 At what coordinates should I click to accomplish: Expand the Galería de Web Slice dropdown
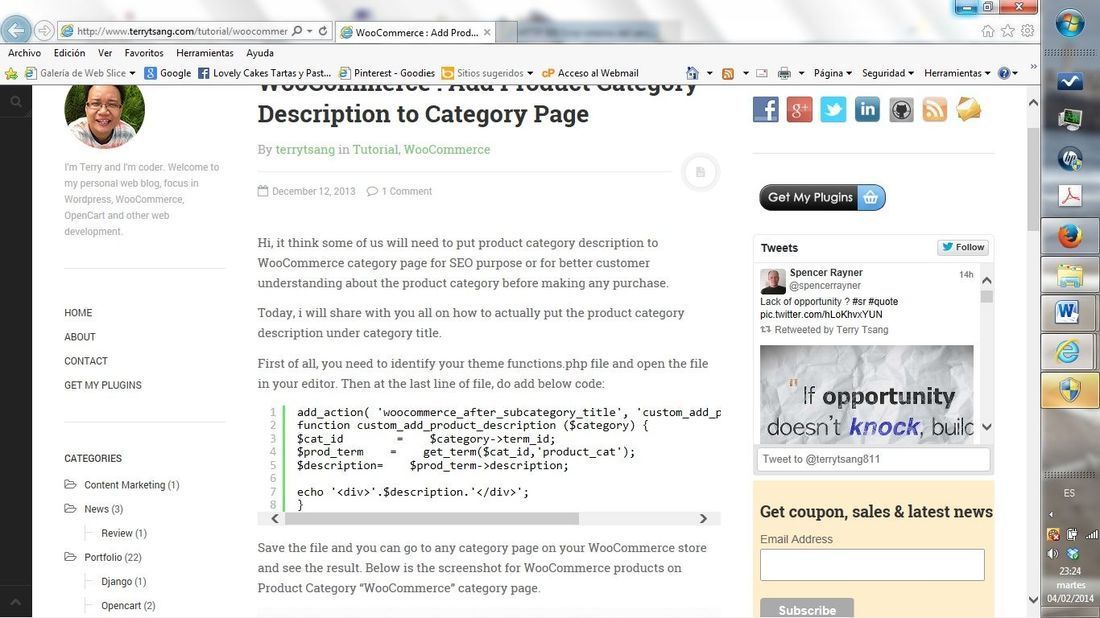[x=132, y=73]
